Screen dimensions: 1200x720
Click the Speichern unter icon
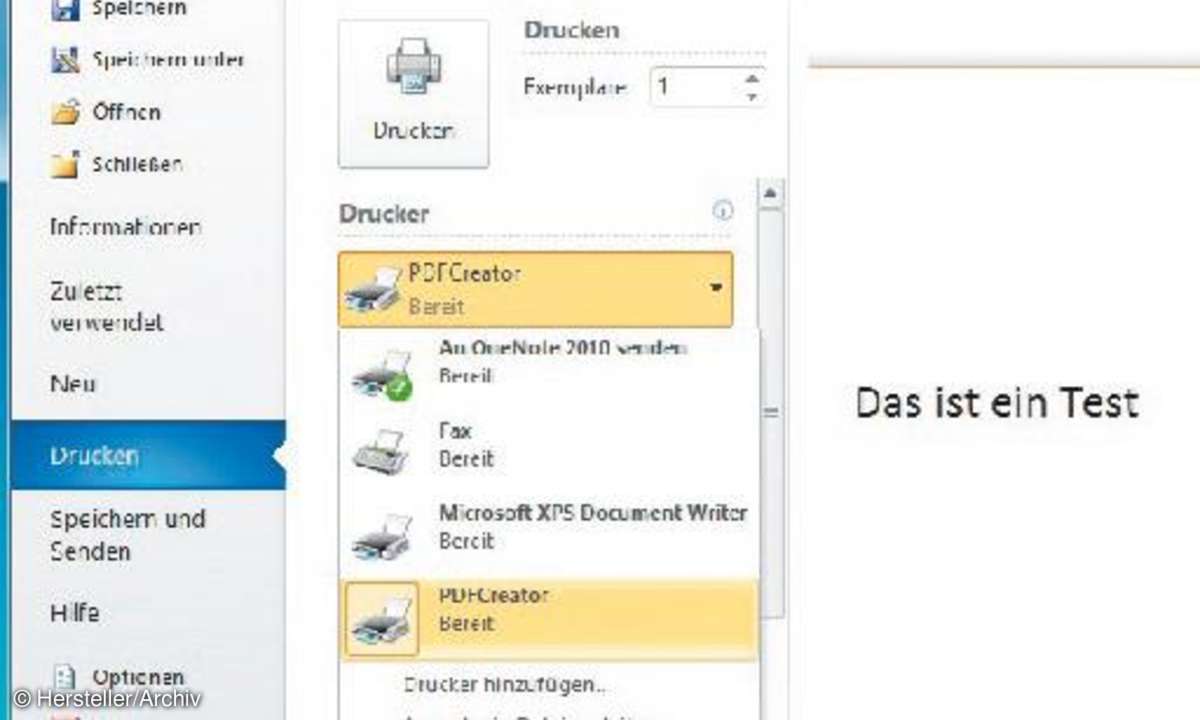coord(65,60)
